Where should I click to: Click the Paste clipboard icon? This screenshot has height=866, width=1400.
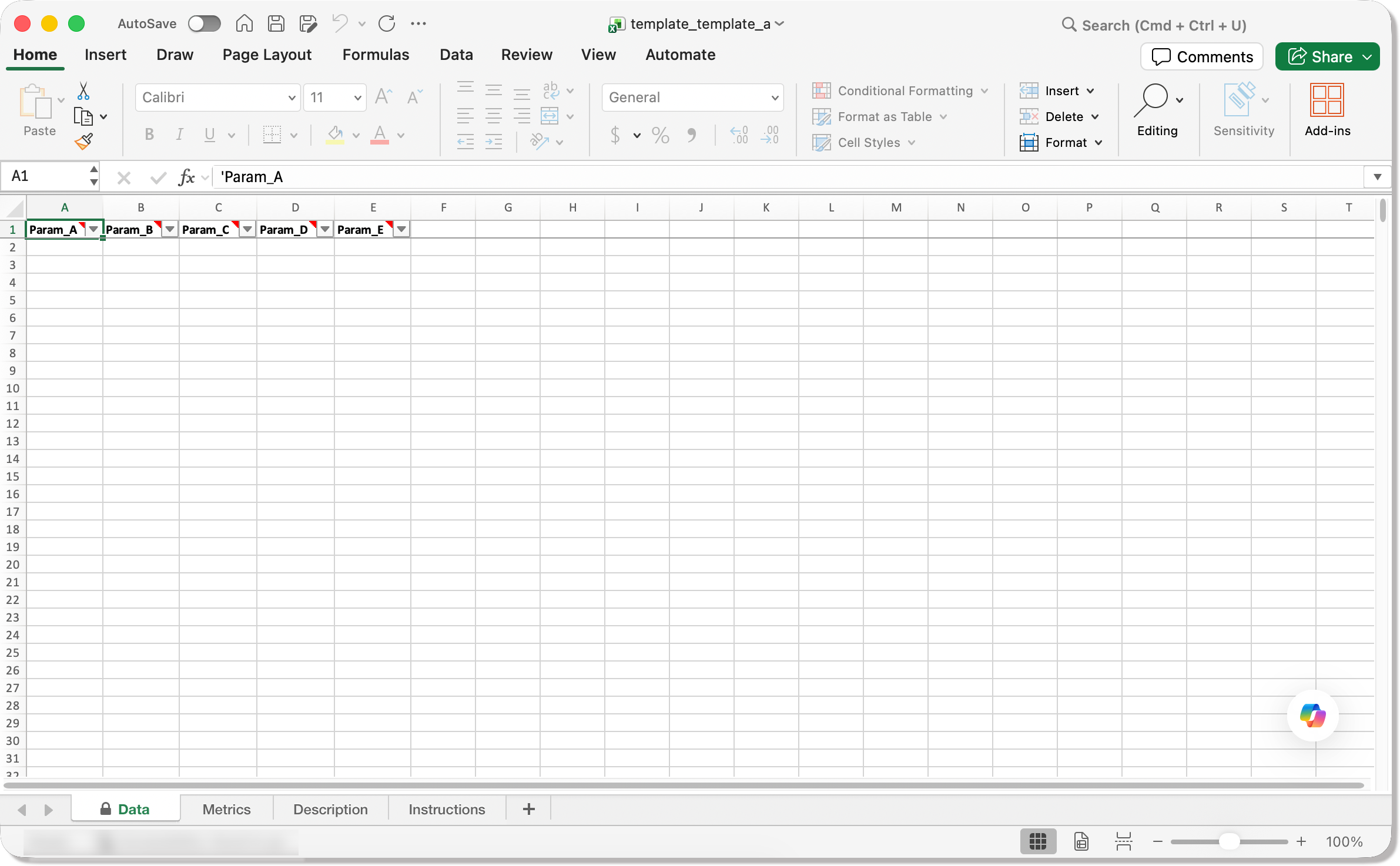tap(35, 101)
